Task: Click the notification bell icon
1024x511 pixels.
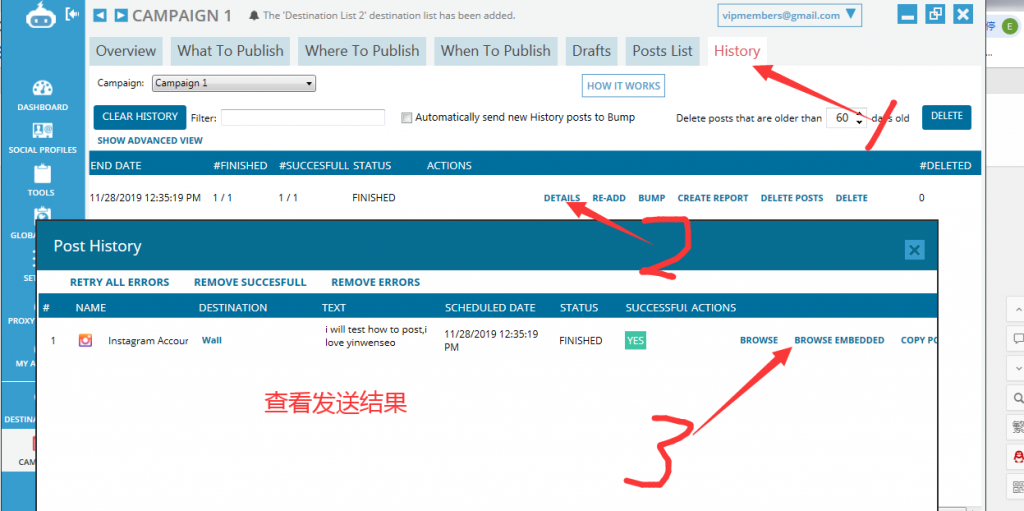Action: click(x=254, y=16)
